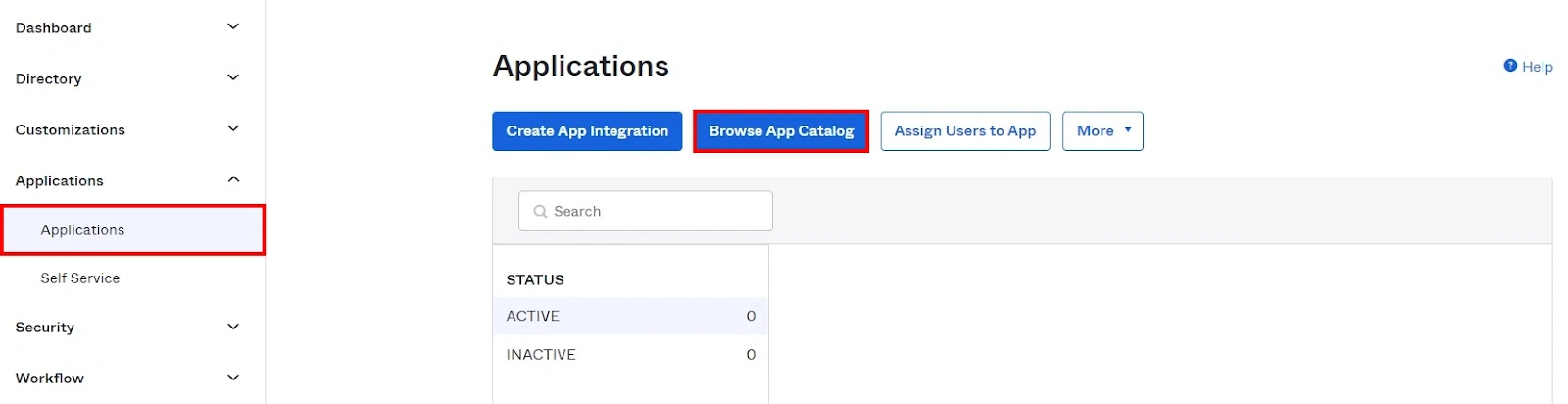Image resolution: width=1568 pixels, height=404 pixels.
Task: Expand the Dashboard section chevron
Action: click(x=233, y=26)
